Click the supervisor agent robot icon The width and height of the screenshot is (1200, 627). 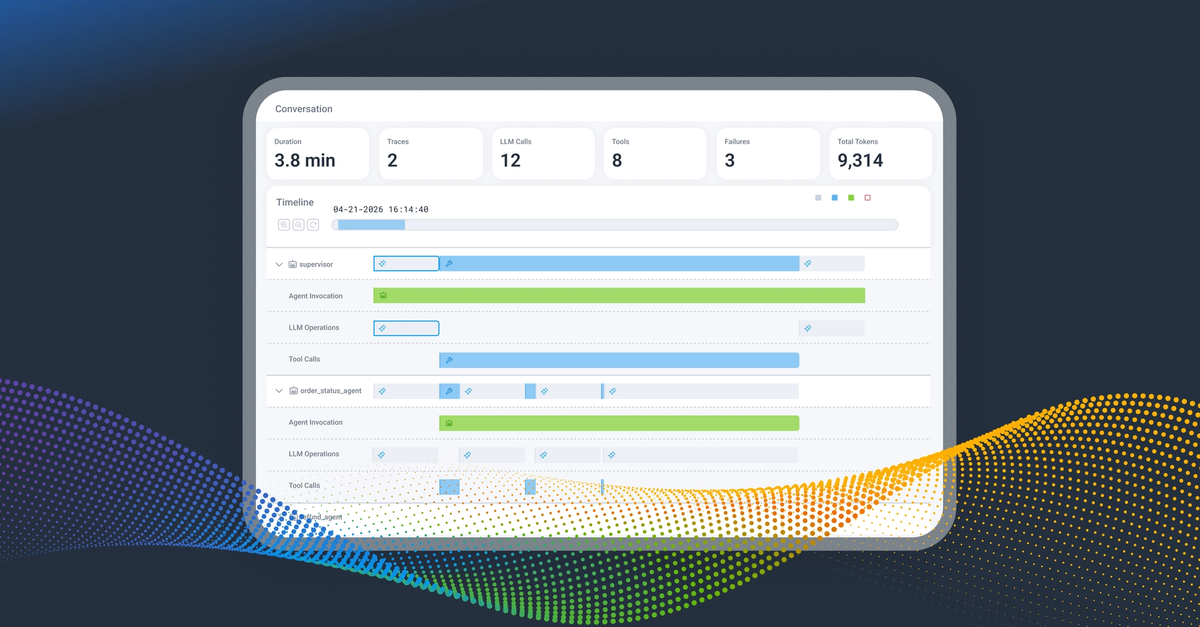tap(293, 264)
